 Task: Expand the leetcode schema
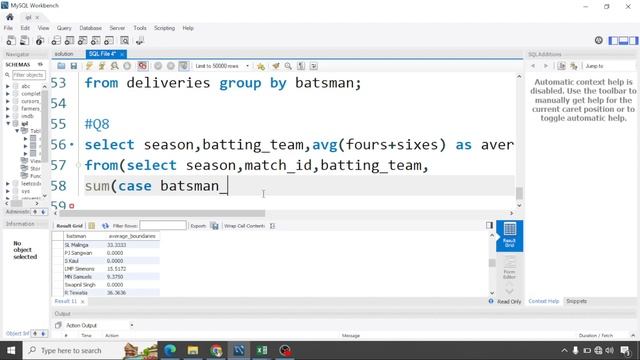(8, 184)
